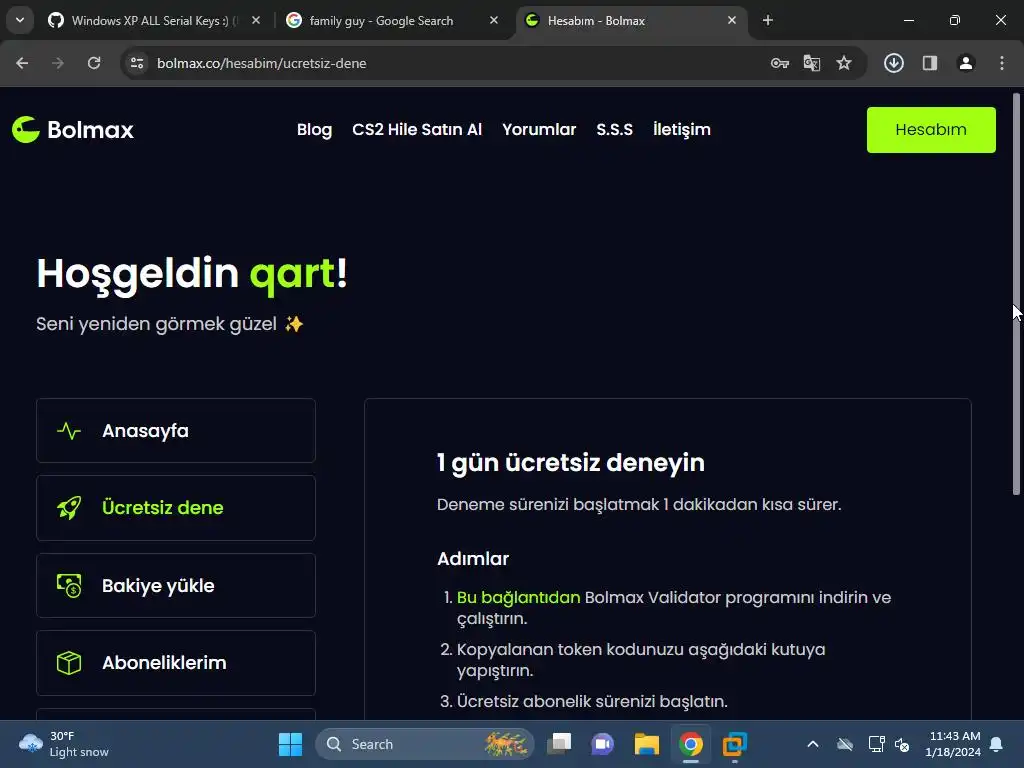Select Ücretsiz dene sidebar item
Viewport: 1024px width, 768px height.
coord(176,507)
